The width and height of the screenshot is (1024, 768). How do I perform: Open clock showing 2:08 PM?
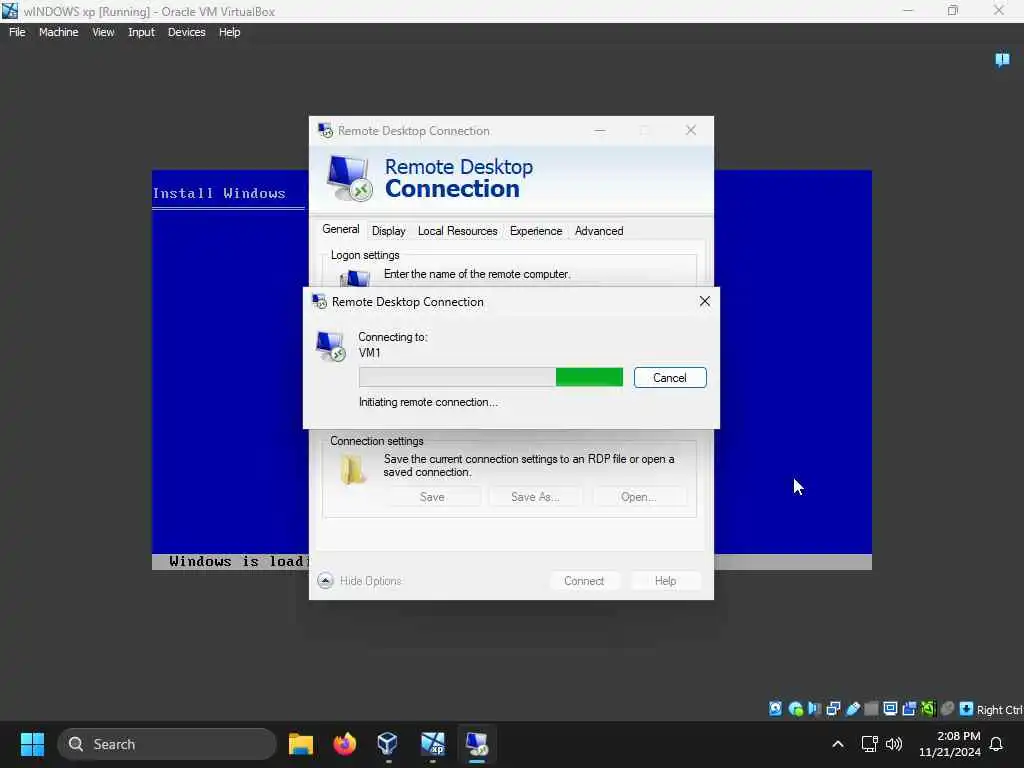tap(950, 744)
